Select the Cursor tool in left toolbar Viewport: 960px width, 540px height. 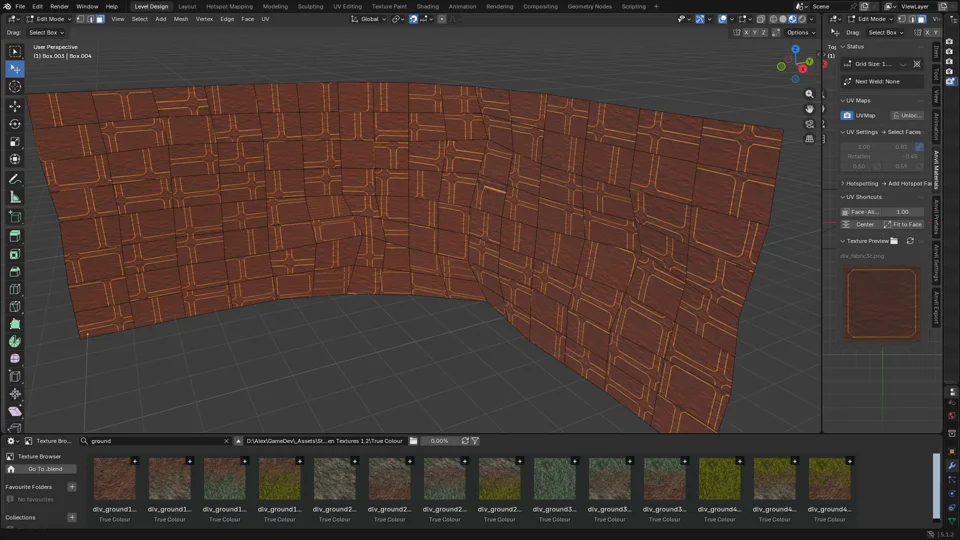coord(15,86)
